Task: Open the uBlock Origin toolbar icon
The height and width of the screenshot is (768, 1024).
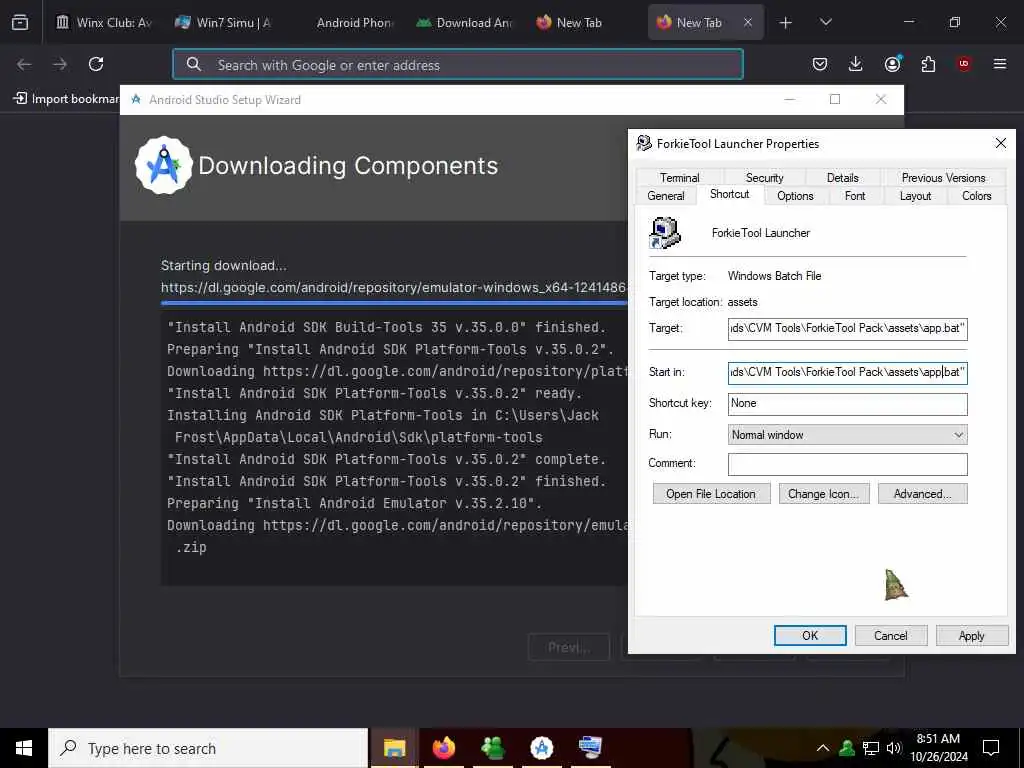Action: pyautogui.click(x=964, y=64)
